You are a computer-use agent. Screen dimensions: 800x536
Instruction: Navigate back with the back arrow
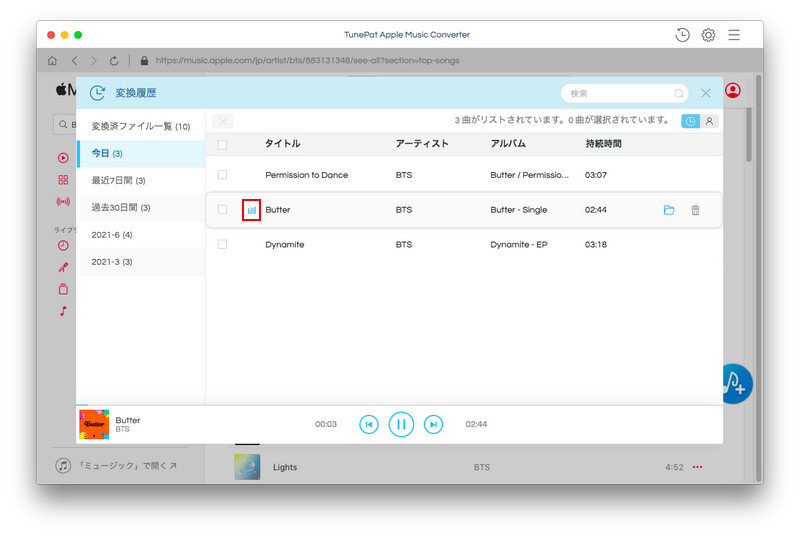(x=74, y=61)
